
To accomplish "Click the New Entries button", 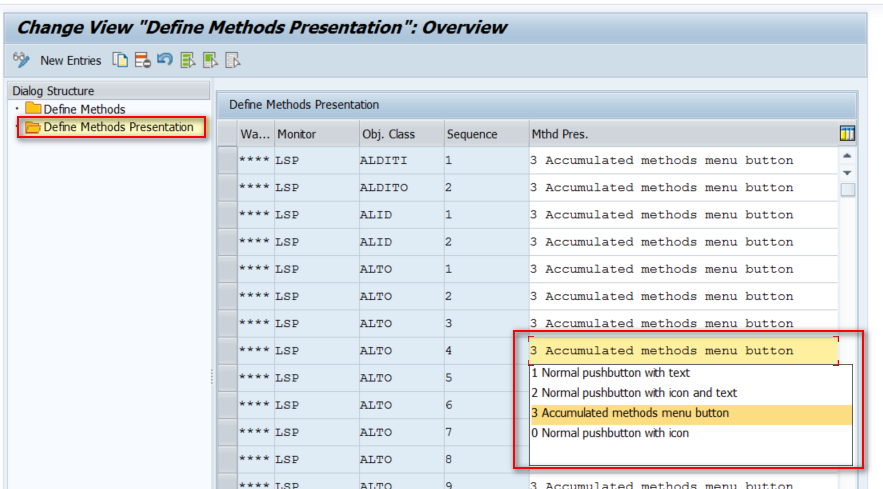I will coord(70,60).
